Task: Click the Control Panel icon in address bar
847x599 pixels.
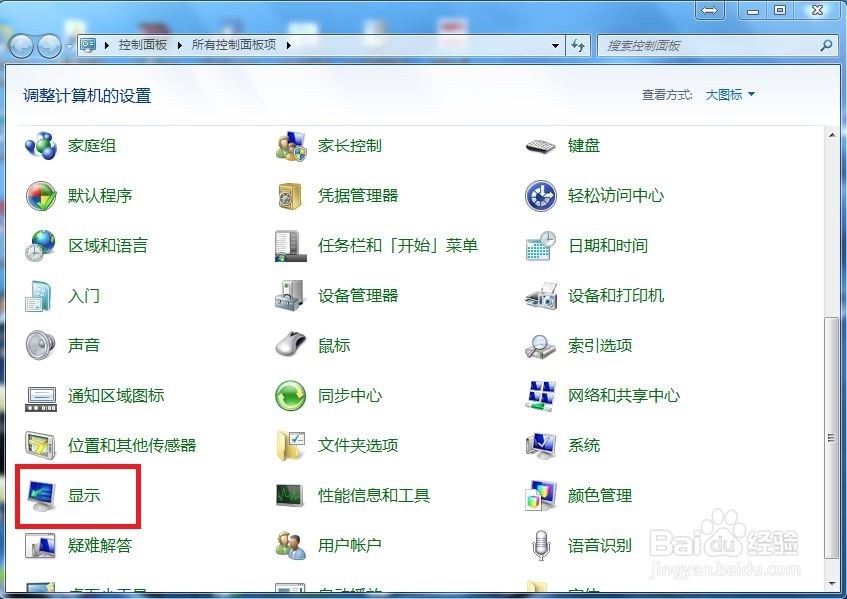Action: click(88, 45)
